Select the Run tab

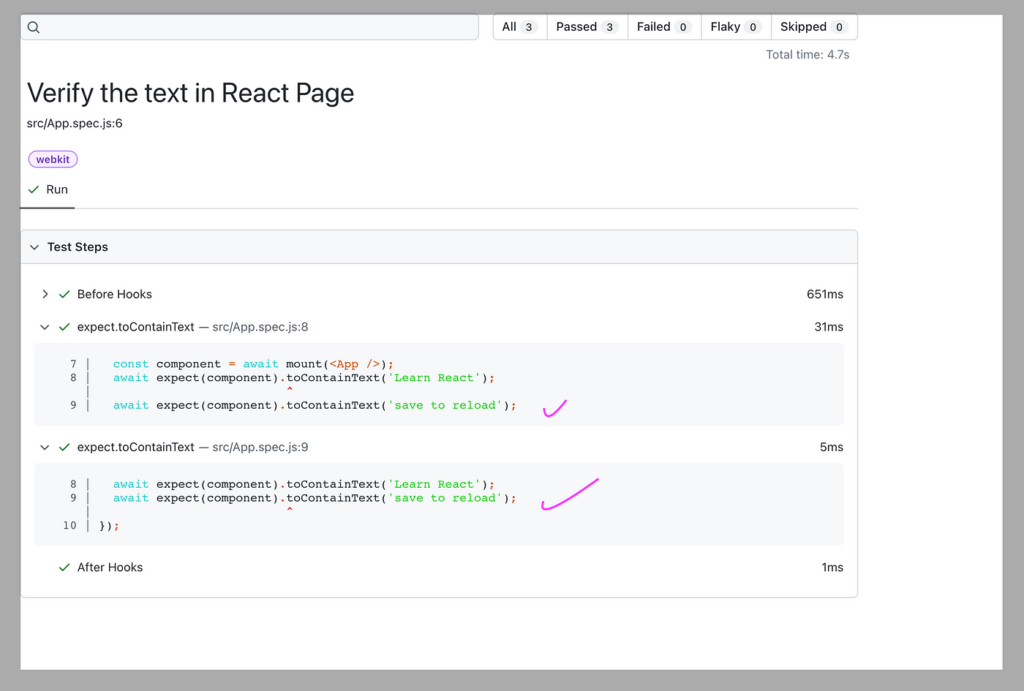[48, 190]
